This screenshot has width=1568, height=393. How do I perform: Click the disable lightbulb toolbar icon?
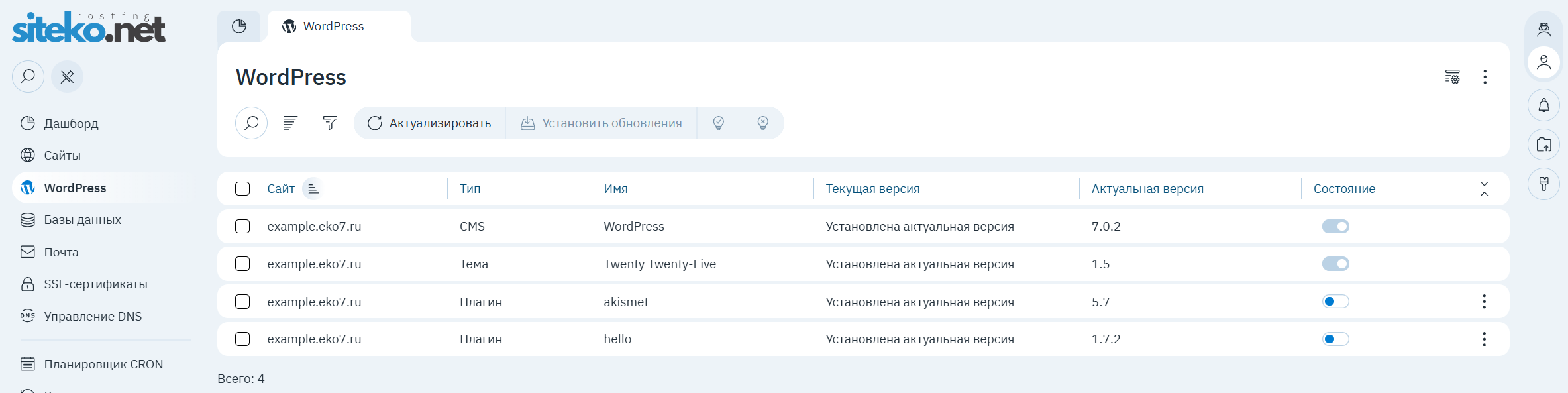tap(762, 123)
